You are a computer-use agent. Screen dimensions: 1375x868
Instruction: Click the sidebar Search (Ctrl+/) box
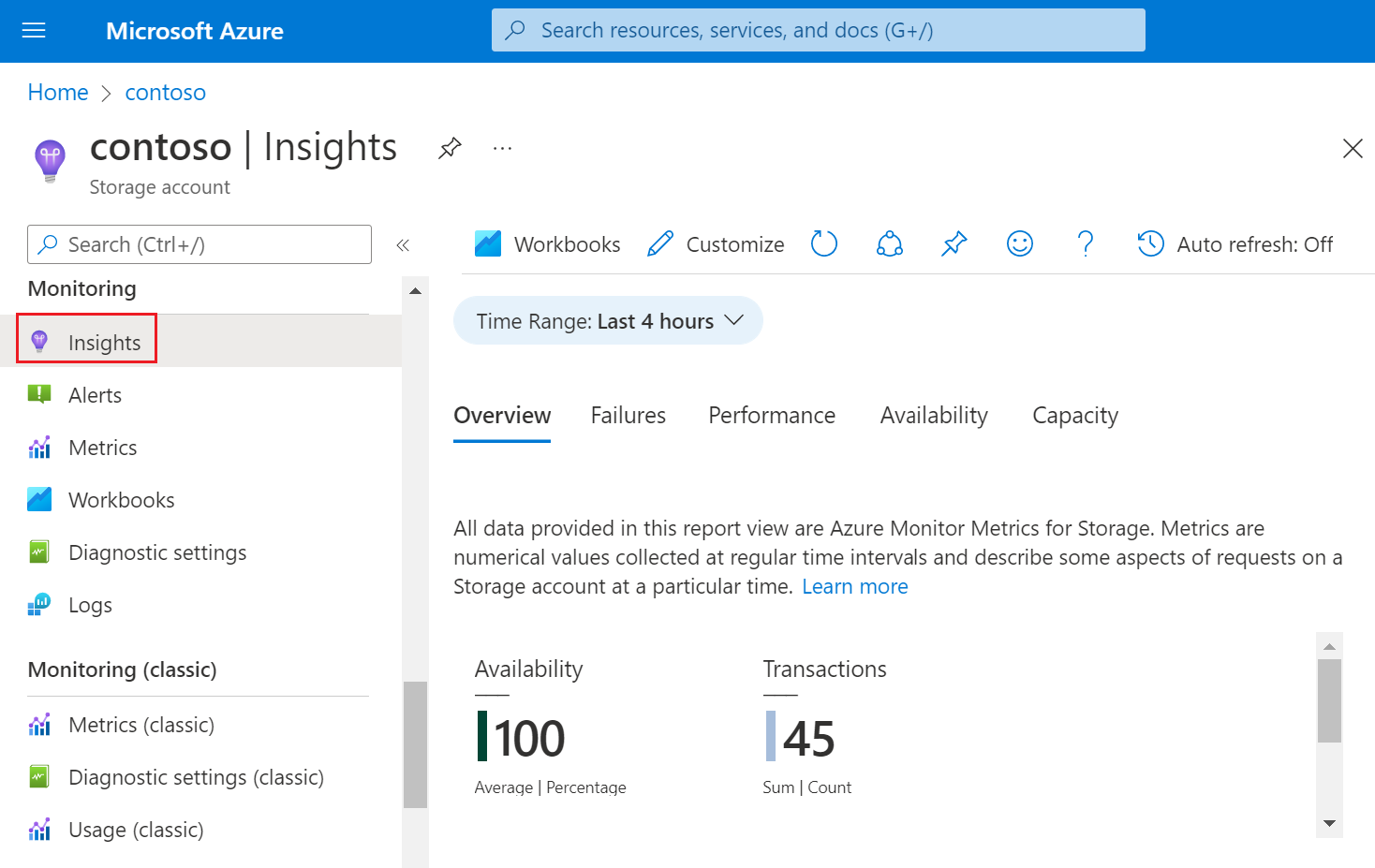pyautogui.click(x=200, y=244)
